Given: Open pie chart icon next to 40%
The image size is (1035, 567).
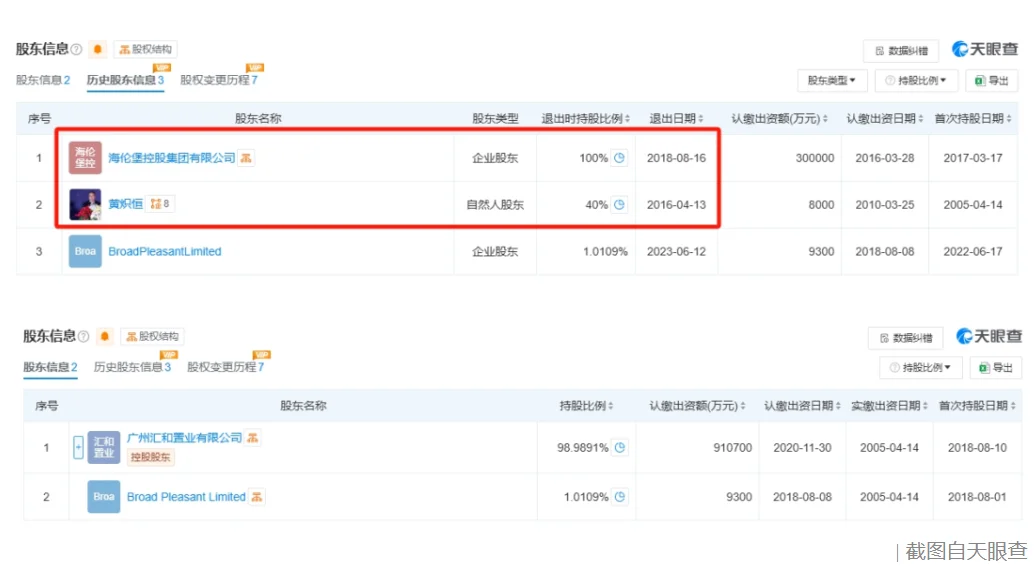Looking at the screenshot, I should click(x=619, y=205).
